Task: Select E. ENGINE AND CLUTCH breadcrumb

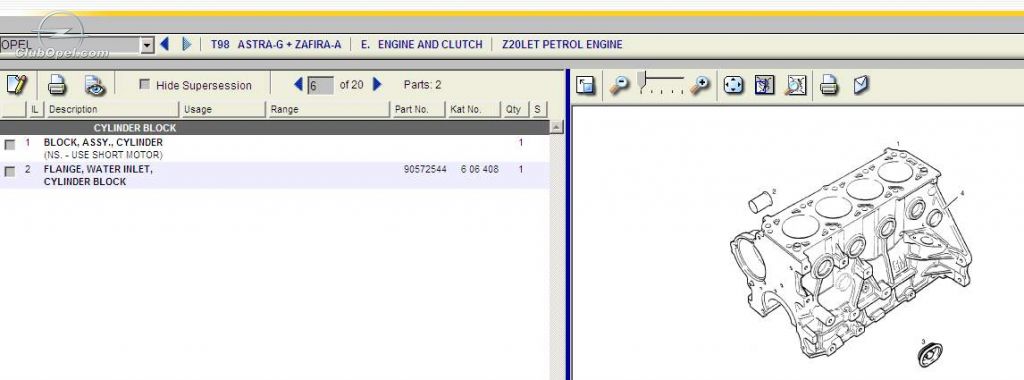Action: click(421, 44)
